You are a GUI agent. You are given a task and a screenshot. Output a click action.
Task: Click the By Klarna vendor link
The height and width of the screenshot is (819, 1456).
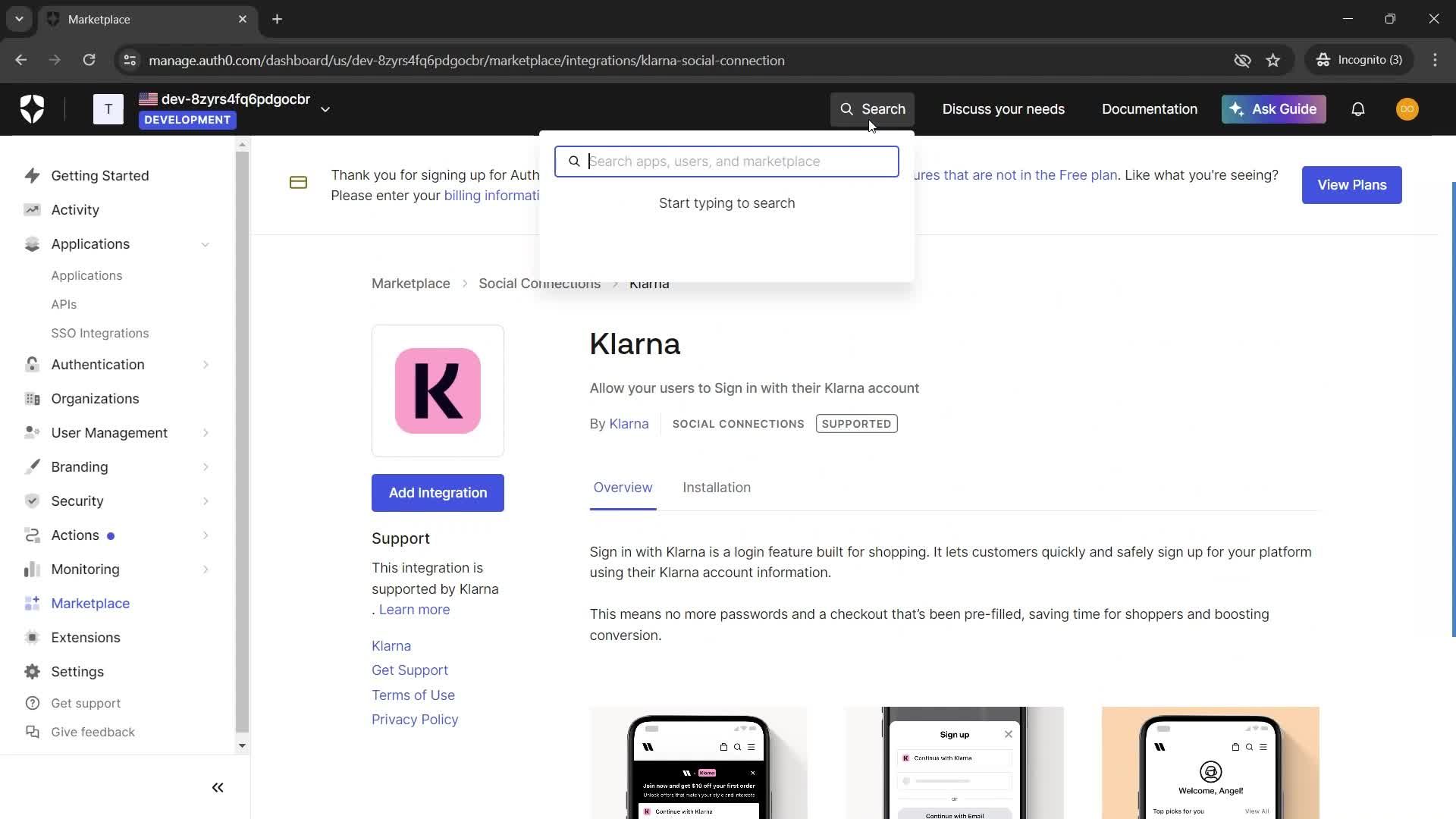click(629, 424)
